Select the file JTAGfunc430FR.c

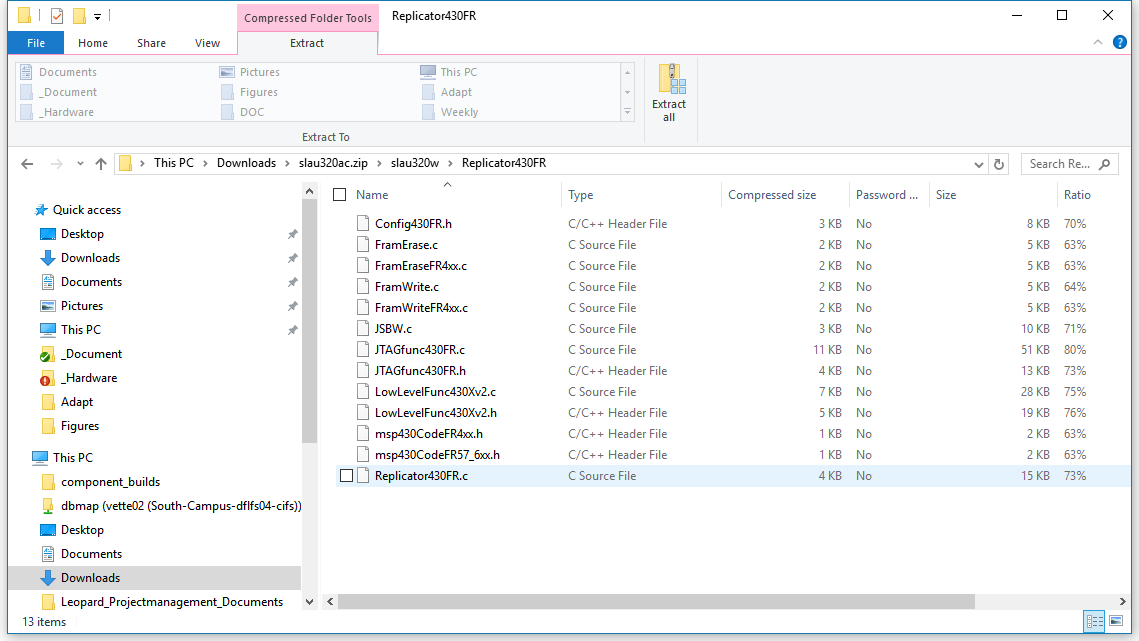pyautogui.click(x=420, y=350)
